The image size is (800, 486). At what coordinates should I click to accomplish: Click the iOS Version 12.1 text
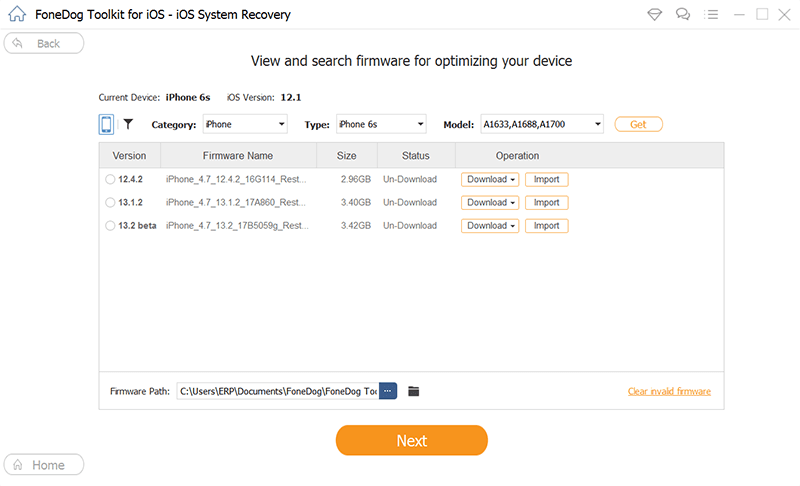pyautogui.click(x=264, y=97)
